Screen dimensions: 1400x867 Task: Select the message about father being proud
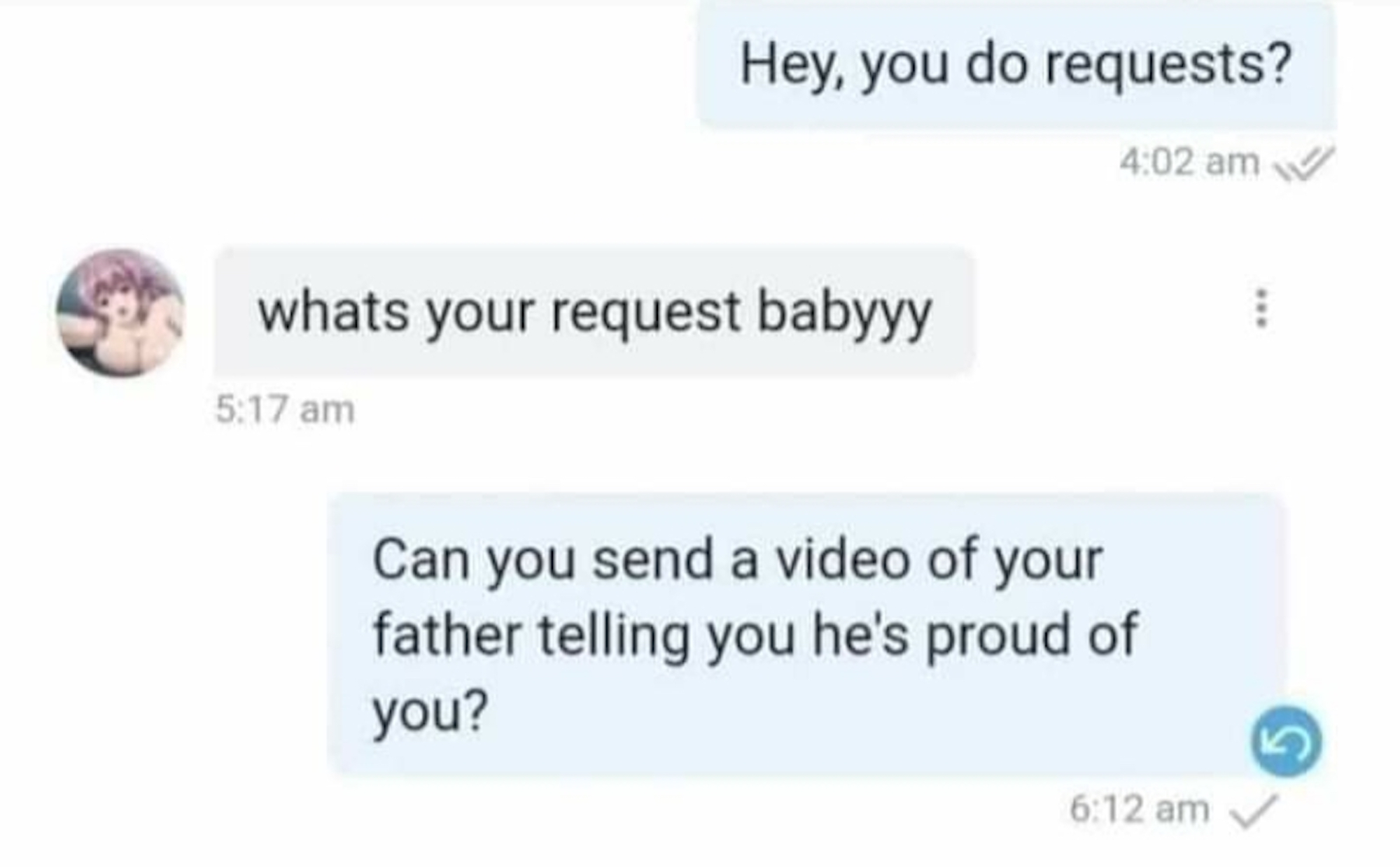point(806,634)
